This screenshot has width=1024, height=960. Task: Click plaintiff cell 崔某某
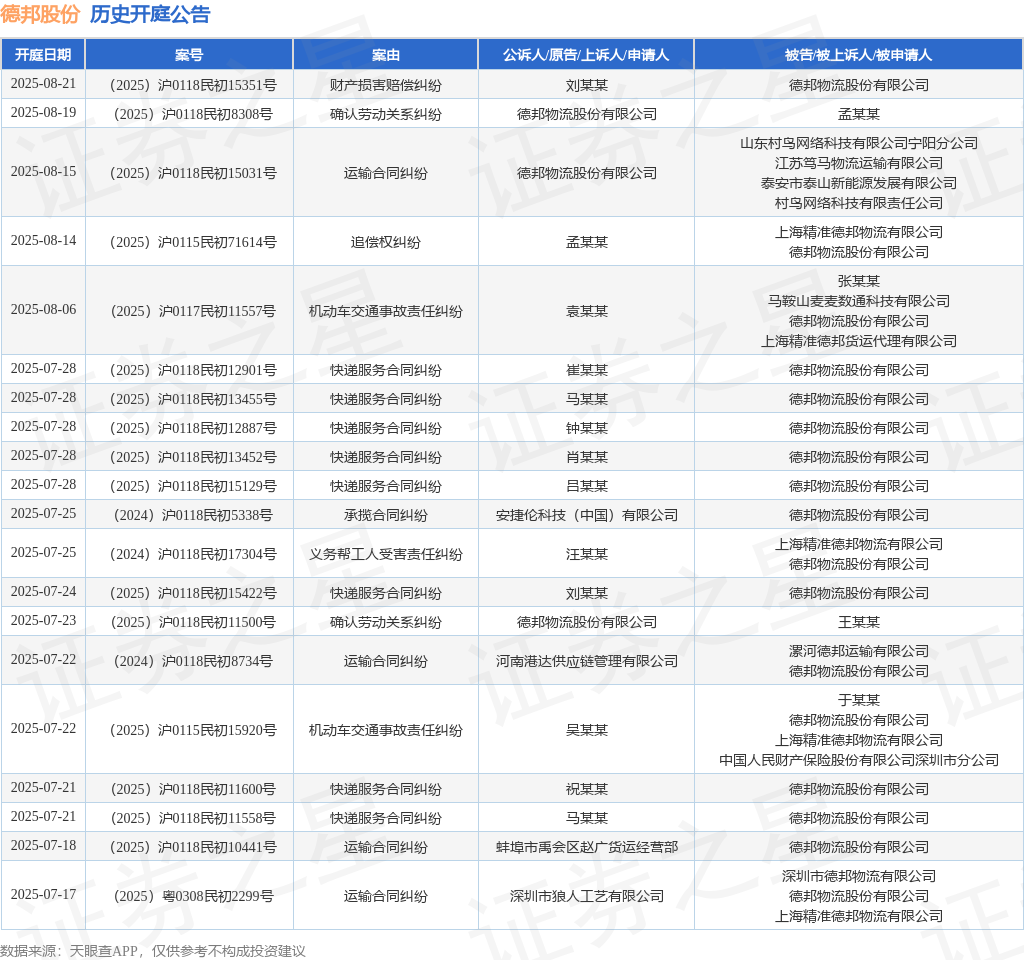(x=586, y=370)
